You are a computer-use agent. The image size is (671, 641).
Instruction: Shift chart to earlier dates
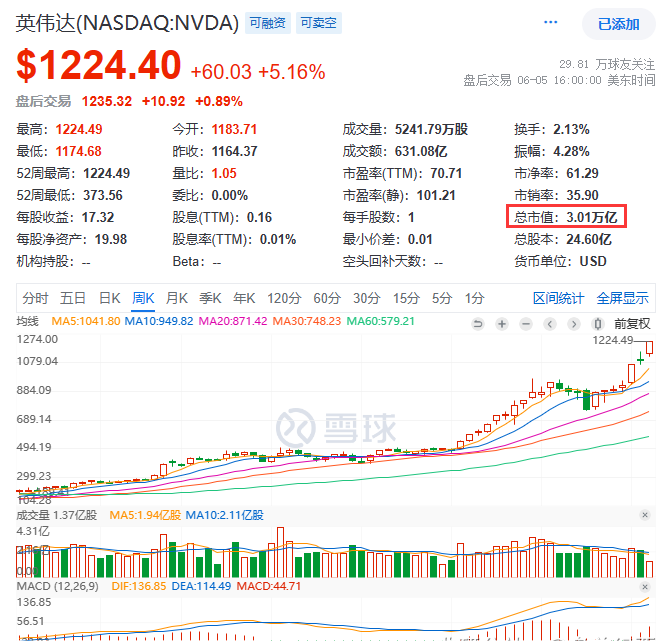[550, 324]
